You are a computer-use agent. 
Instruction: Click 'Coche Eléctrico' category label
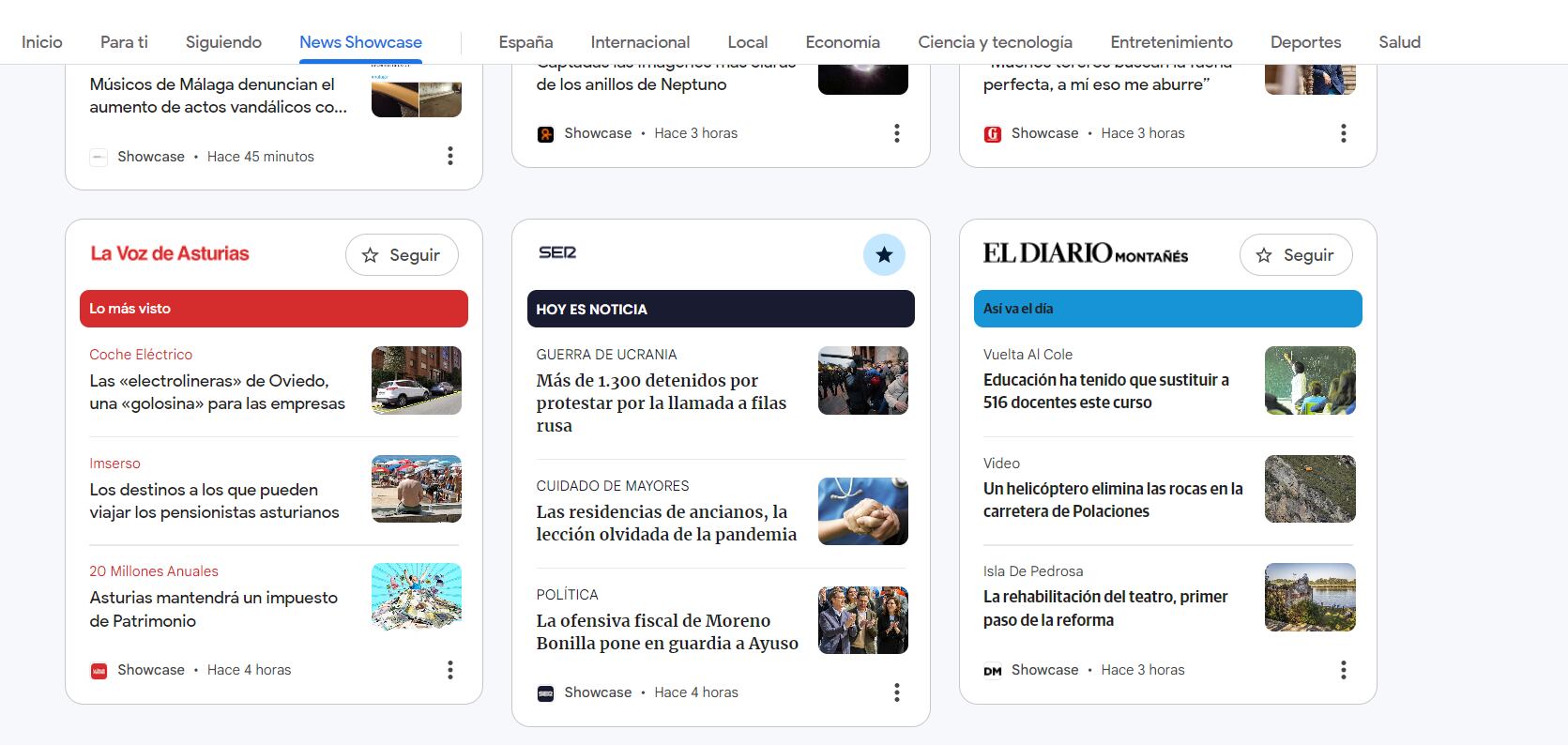pyautogui.click(x=141, y=355)
